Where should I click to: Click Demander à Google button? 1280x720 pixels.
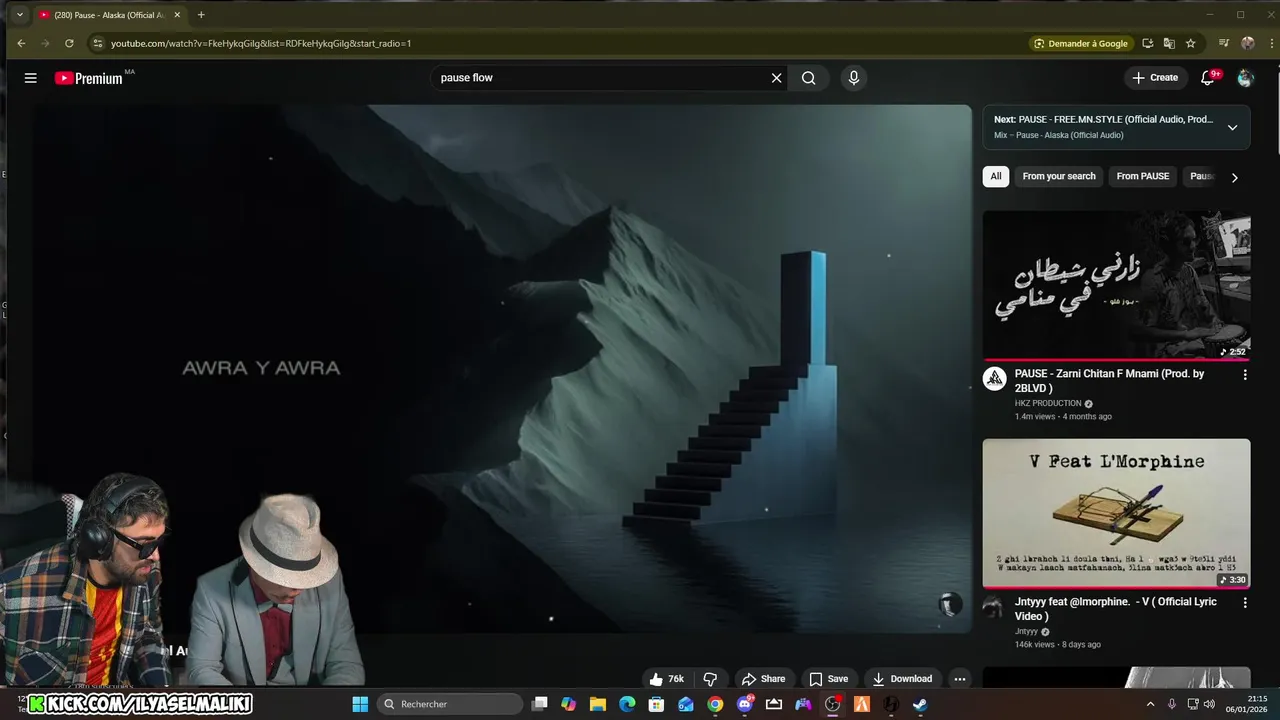pyautogui.click(x=1080, y=43)
